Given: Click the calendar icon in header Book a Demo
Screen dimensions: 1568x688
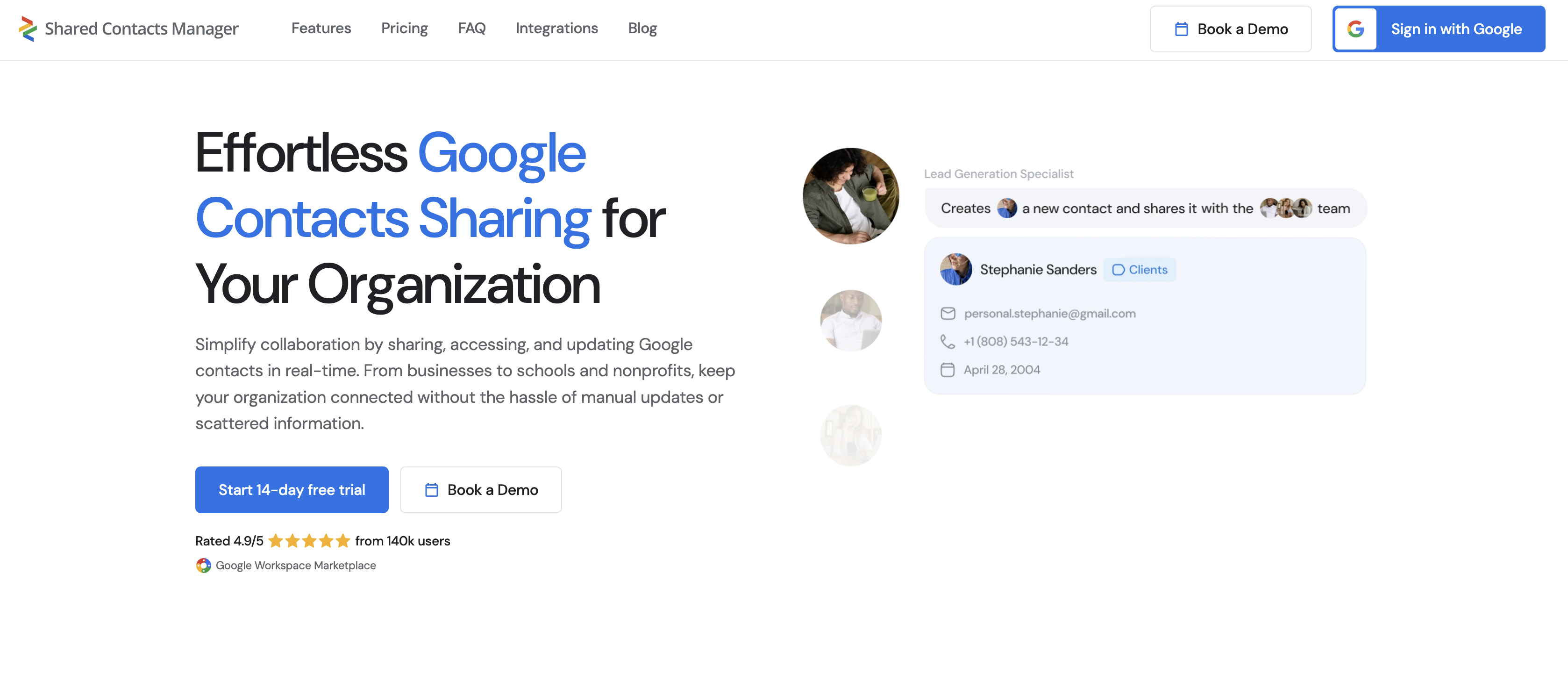Looking at the screenshot, I should click(x=1181, y=29).
